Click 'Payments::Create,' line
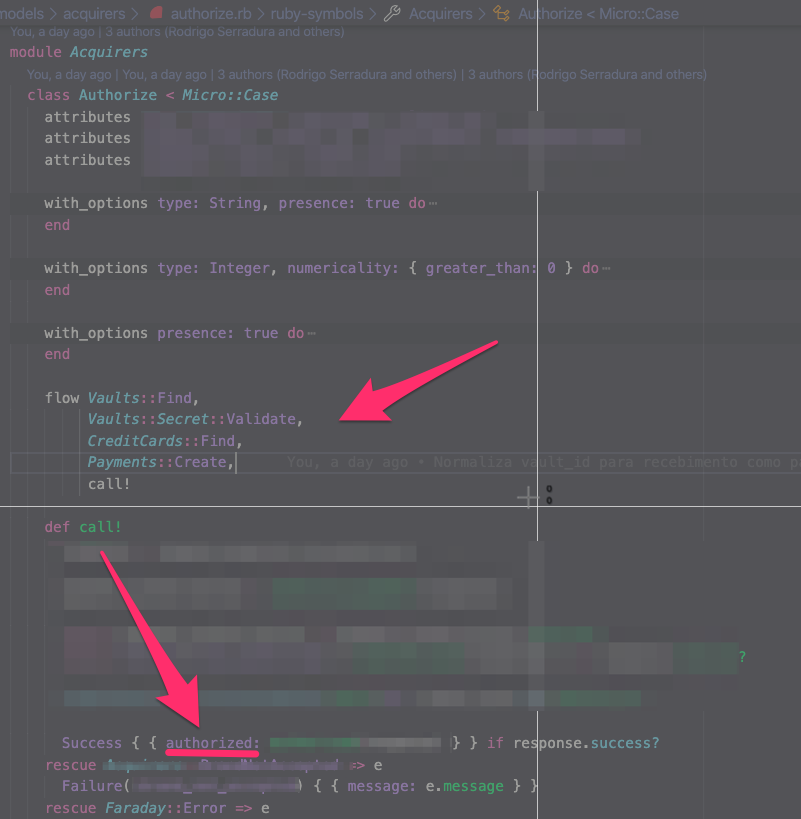Viewport: 801px width, 819px height. [x=160, y=462]
